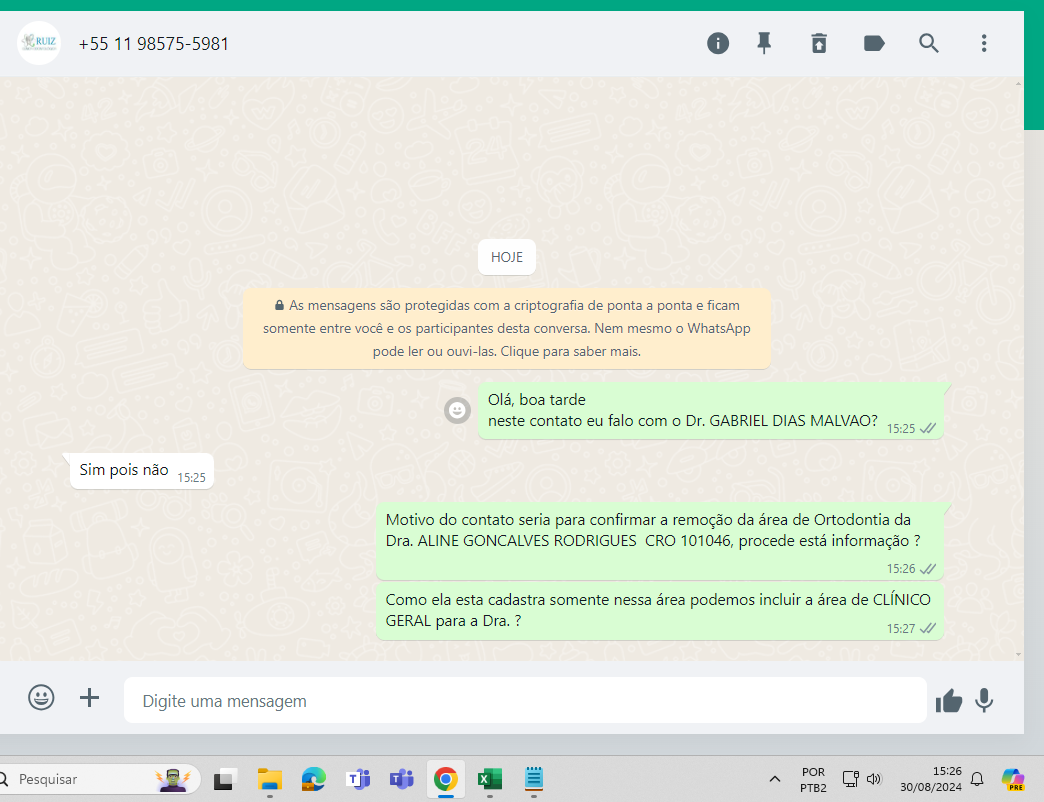Image resolution: width=1044 pixels, height=802 pixels.
Task: Open contact phone number +55 11 98575-5981 title
Action: (154, 44)
